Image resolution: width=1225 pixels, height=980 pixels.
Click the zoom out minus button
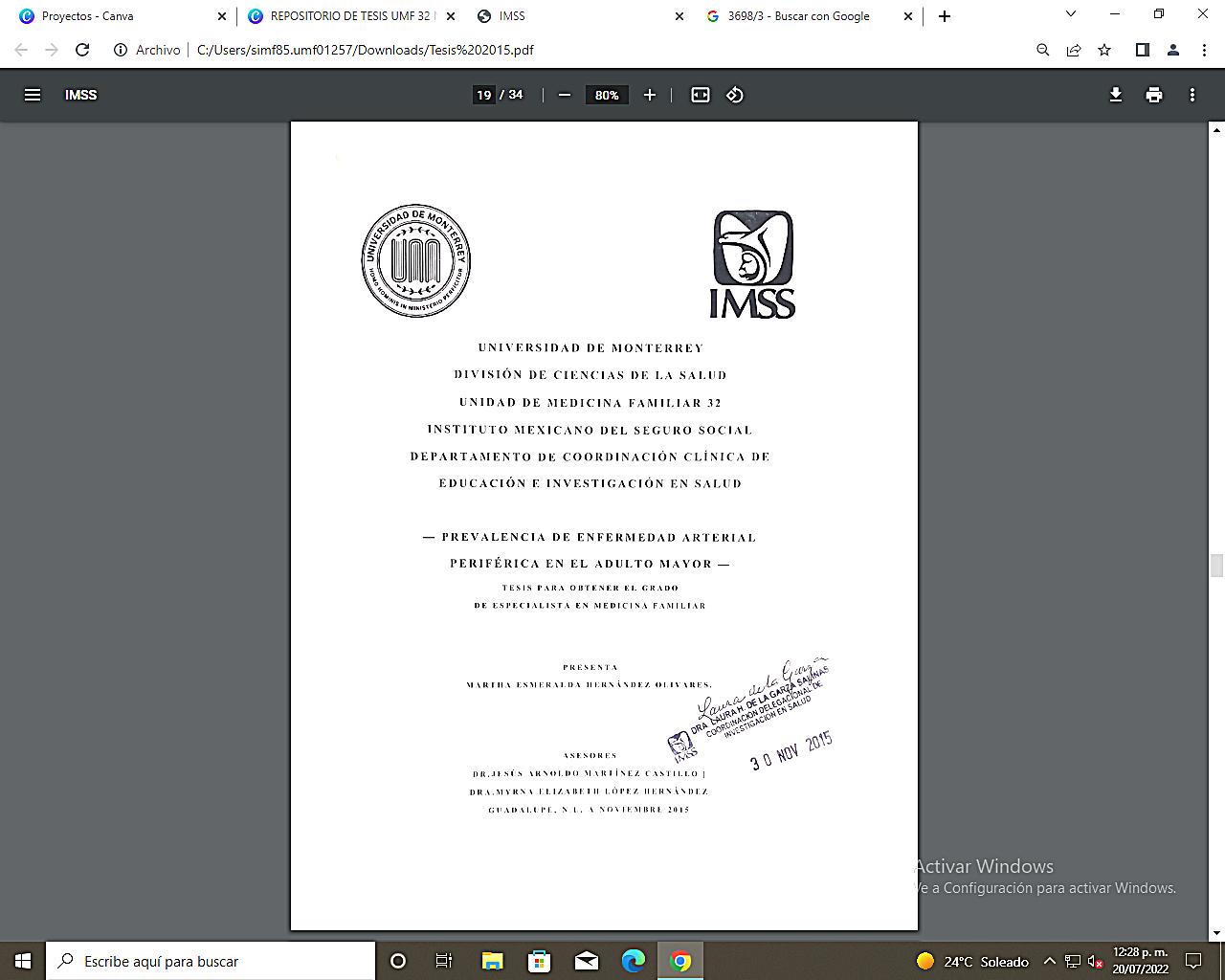pos(565,95)
